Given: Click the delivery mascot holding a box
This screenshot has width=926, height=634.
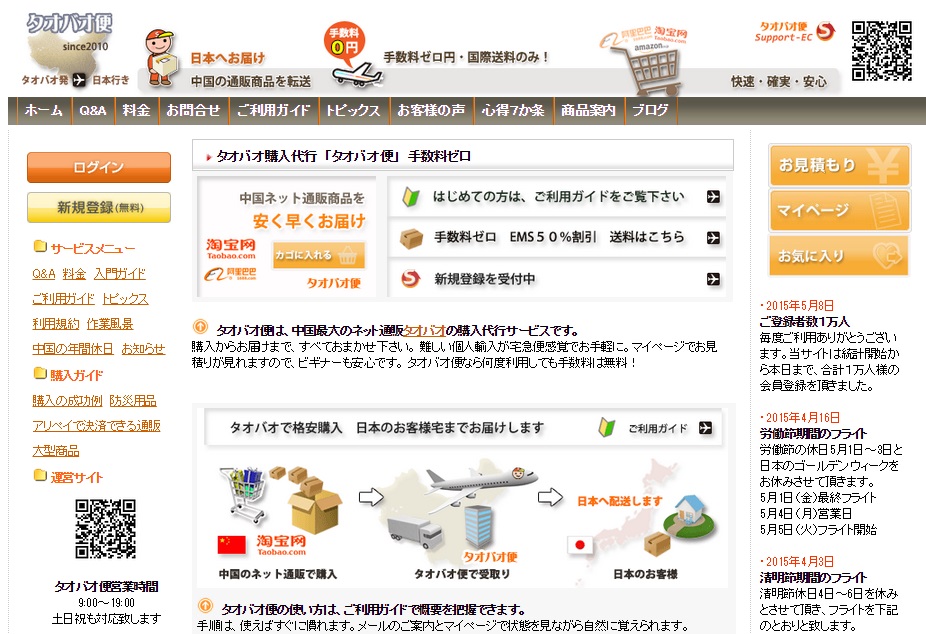Looking at the screenshot, I should pyautogui.click(x=161, y=59).
